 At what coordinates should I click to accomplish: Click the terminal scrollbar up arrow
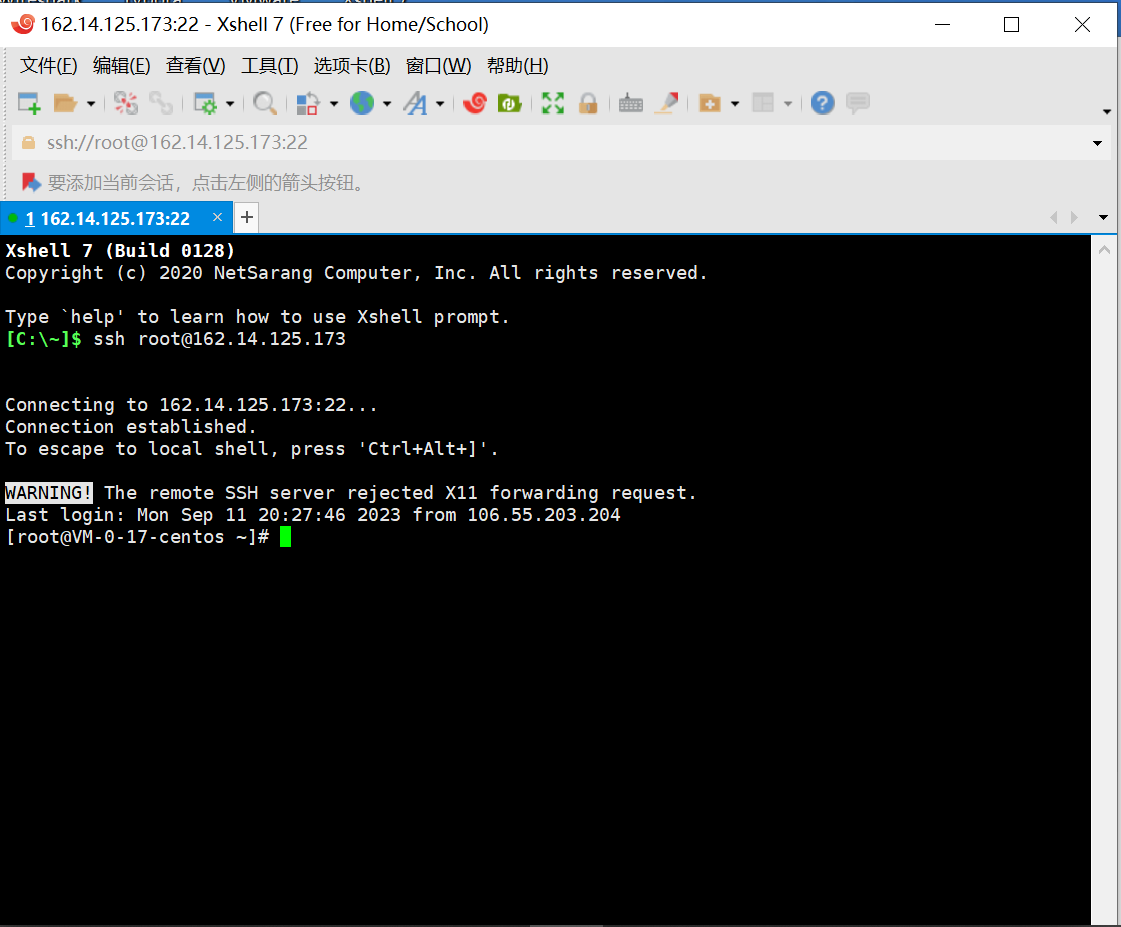click(x=1105, y=249)
